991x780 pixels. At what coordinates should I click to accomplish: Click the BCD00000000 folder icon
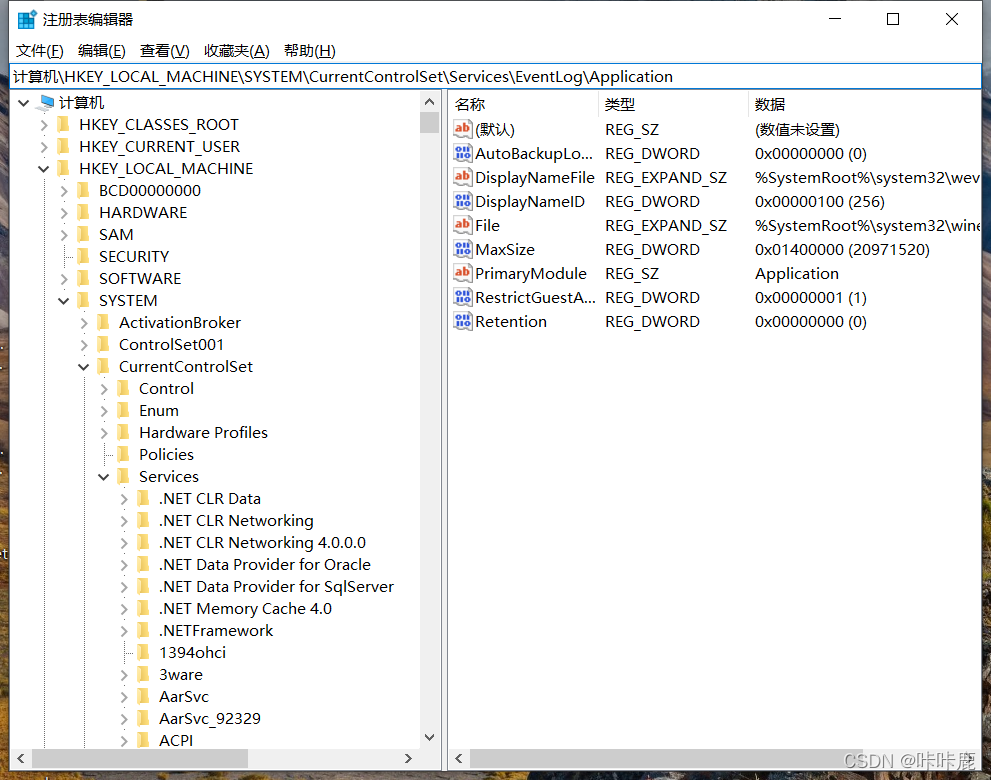click(x=83, y=190)
